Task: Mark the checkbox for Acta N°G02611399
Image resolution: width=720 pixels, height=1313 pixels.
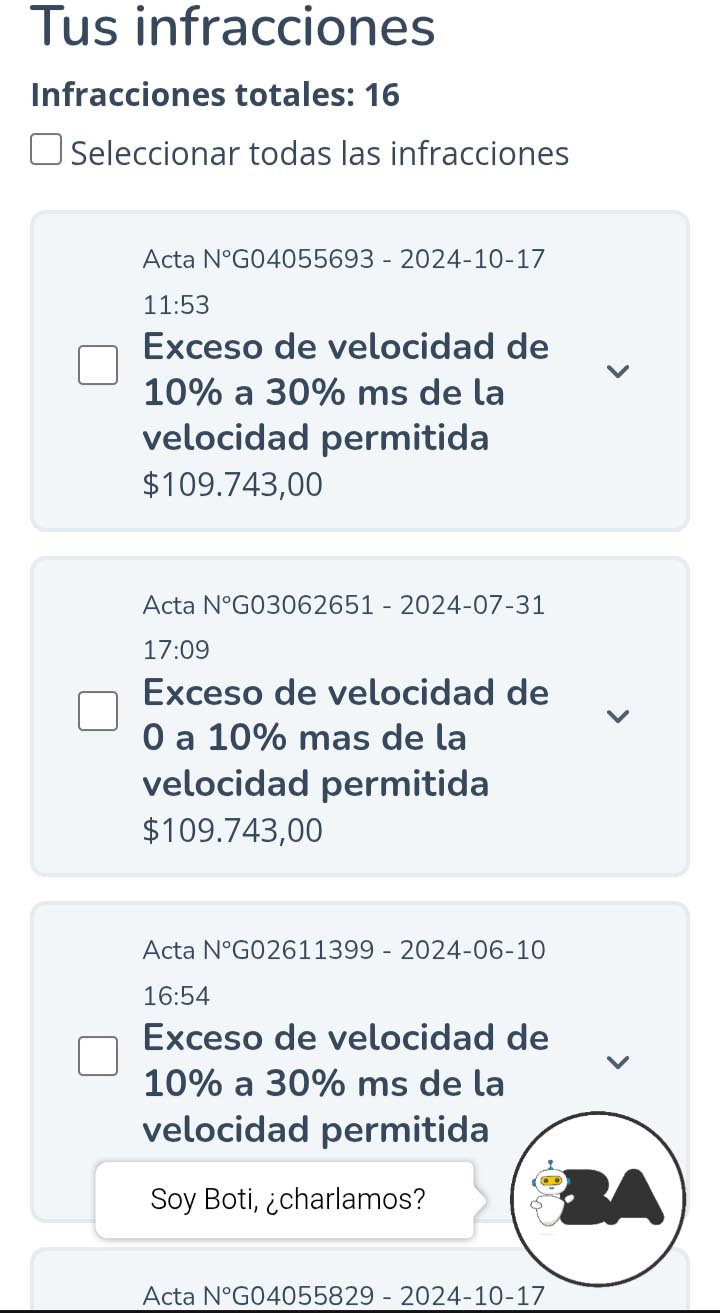Action: tap(98, 1056)
